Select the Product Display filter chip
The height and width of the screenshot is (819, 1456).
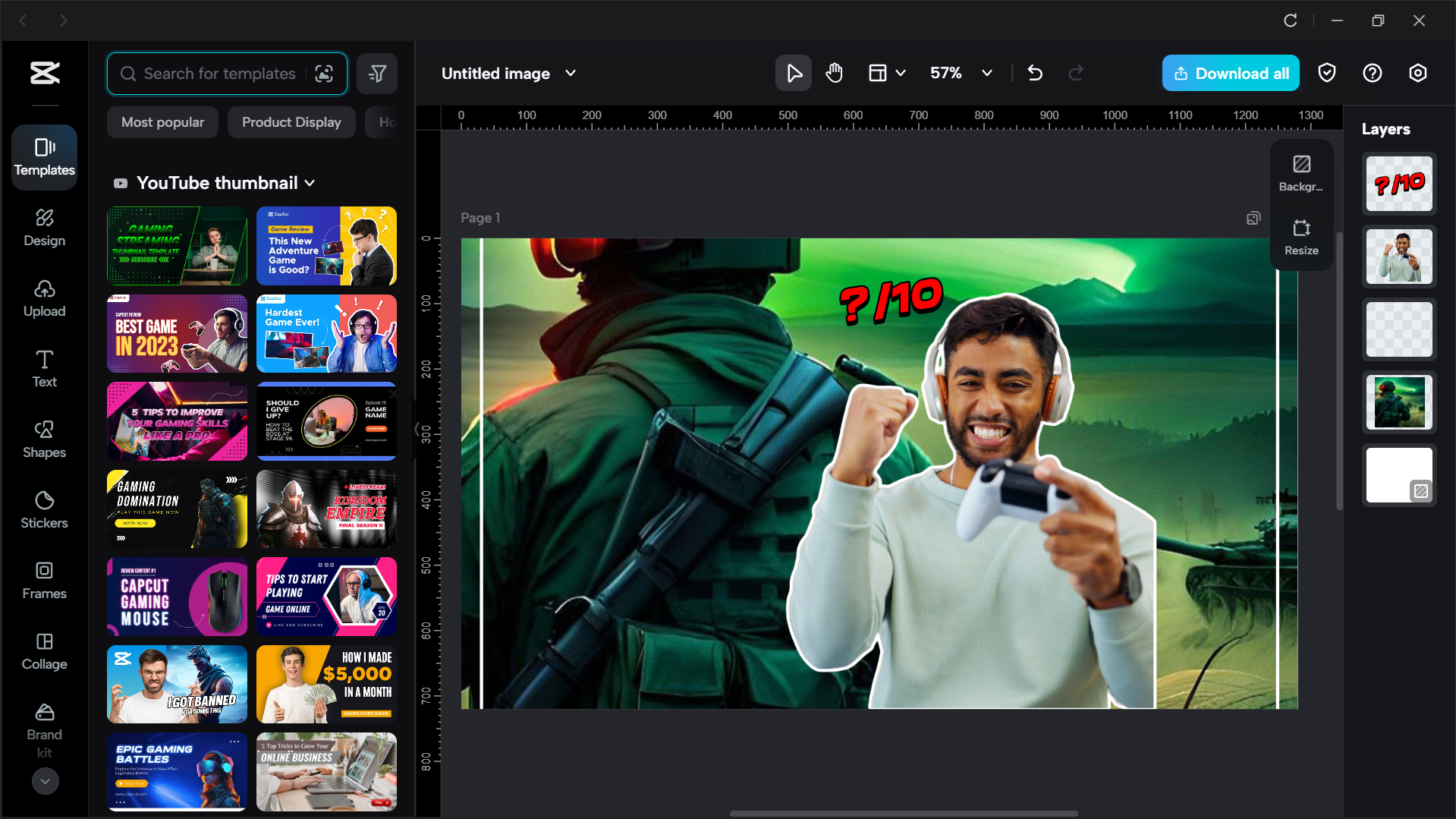click(x=291, y=121)
